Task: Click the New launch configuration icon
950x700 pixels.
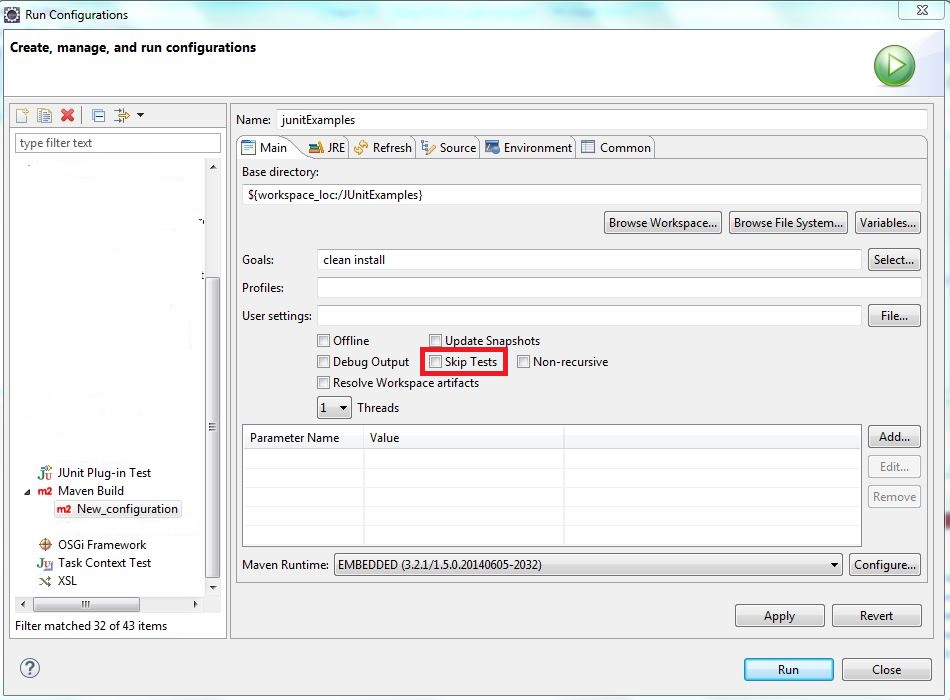Action: tap(23, 116)
